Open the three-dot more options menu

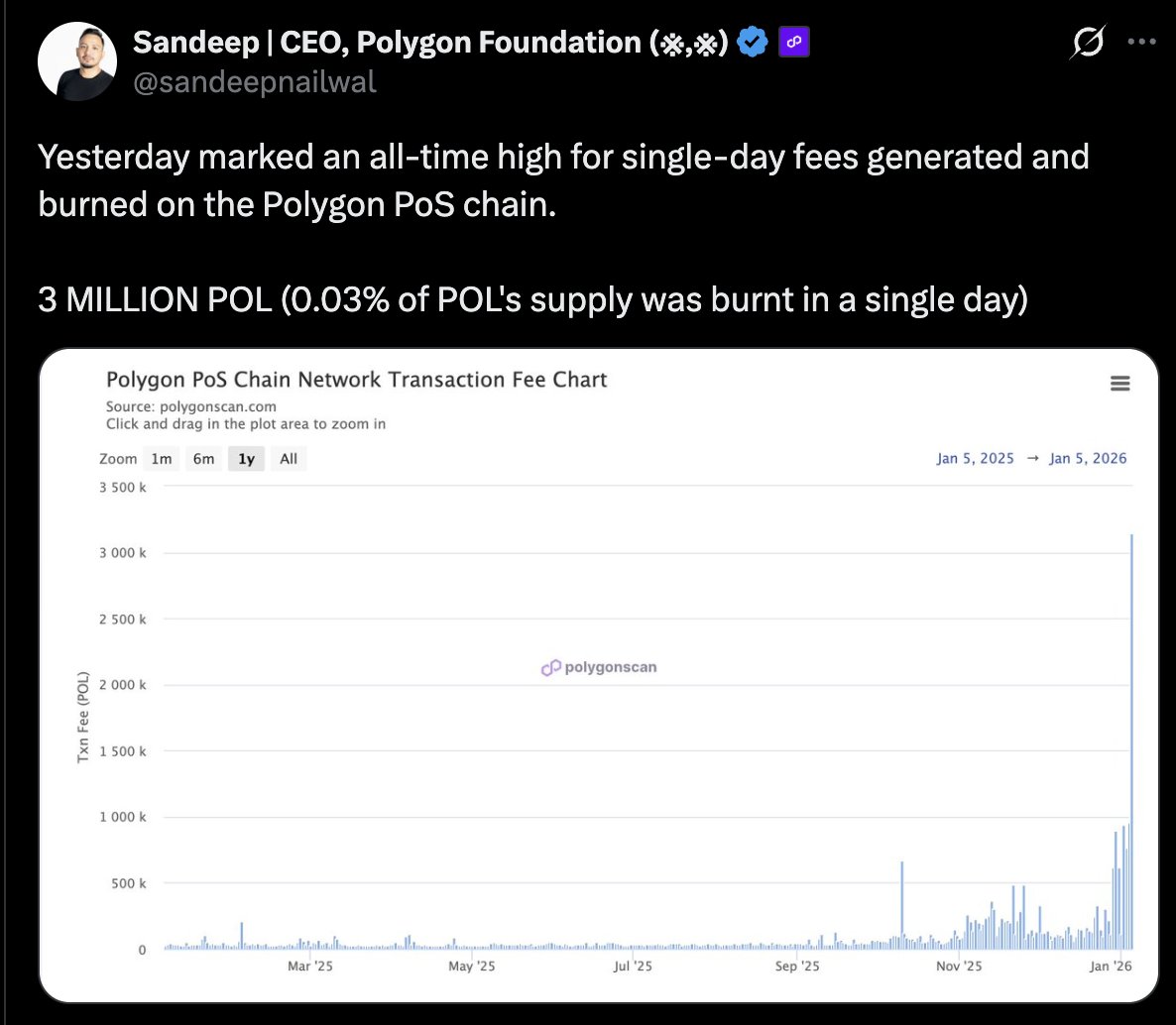(x=1142, y=43)
